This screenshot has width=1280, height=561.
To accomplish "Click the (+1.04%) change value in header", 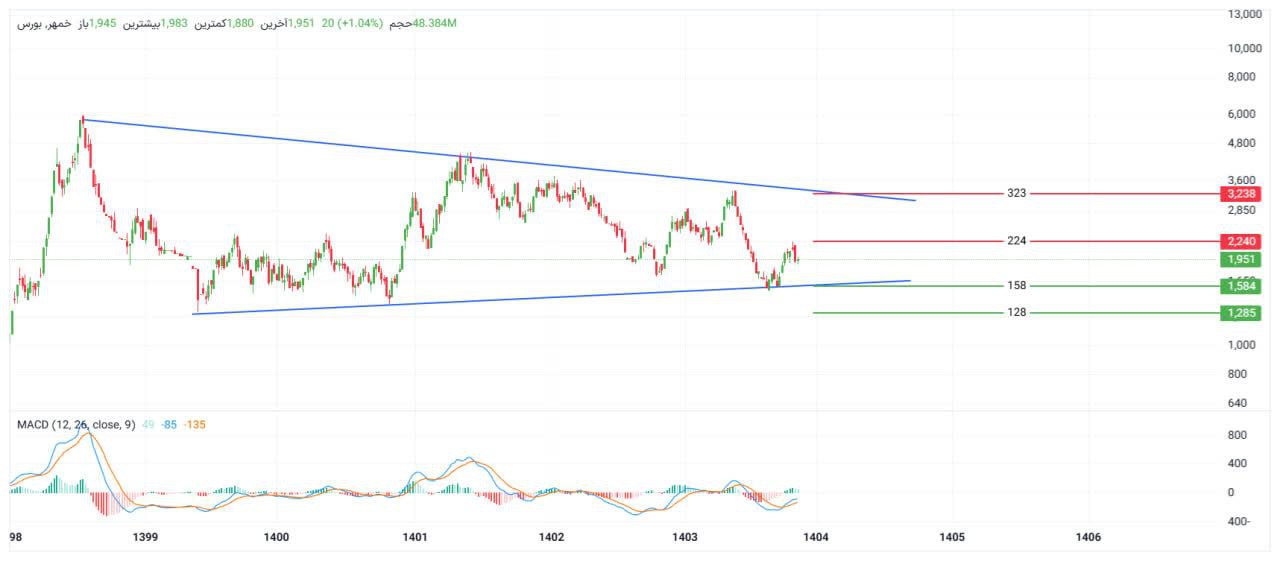I will pyautogui.click(x=362, y=23).
